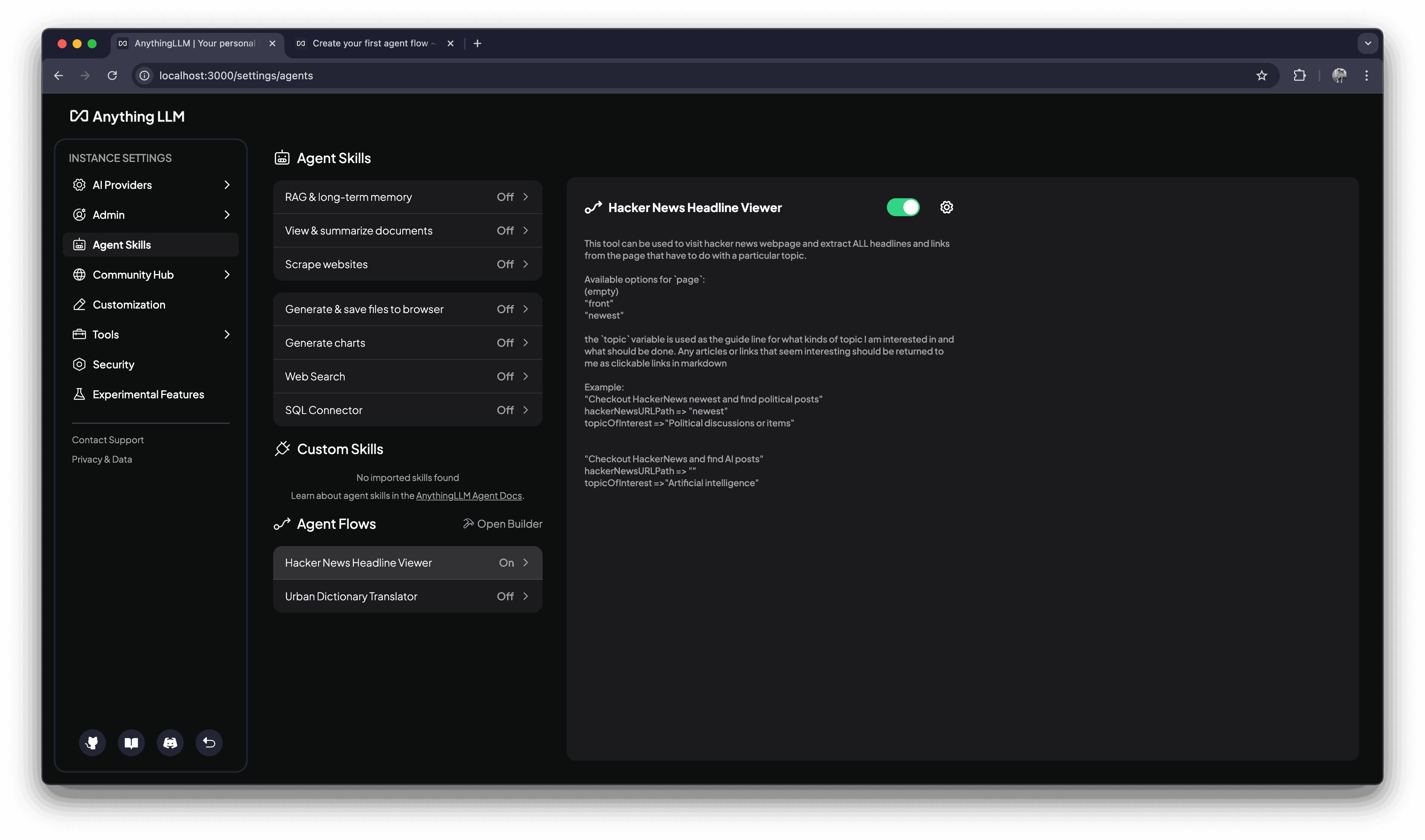This screenshot has width=1425, height=840.
Task: Open Security settings
Action: (151, 365)
